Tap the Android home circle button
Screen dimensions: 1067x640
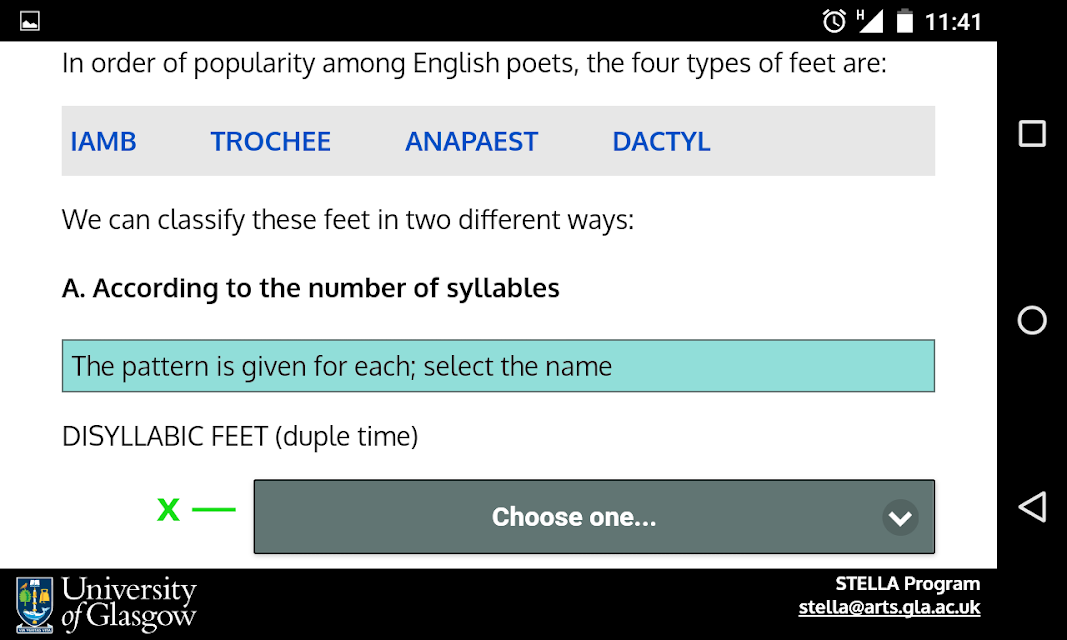coord(1032,320)
